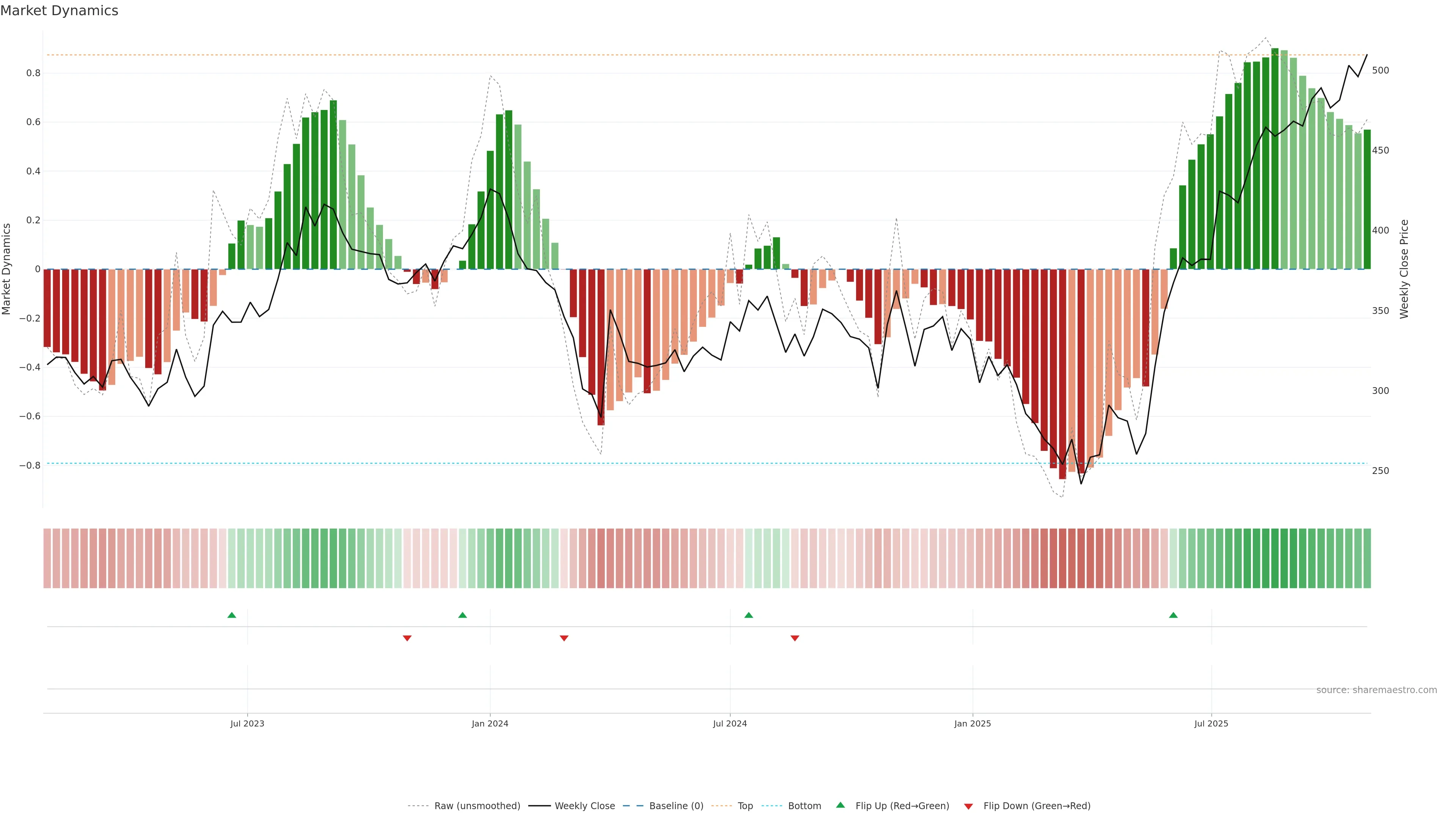The image size is (1456, 819).
Task: Click the Weekly Close Price axis title
Action: pos(1404,269)
